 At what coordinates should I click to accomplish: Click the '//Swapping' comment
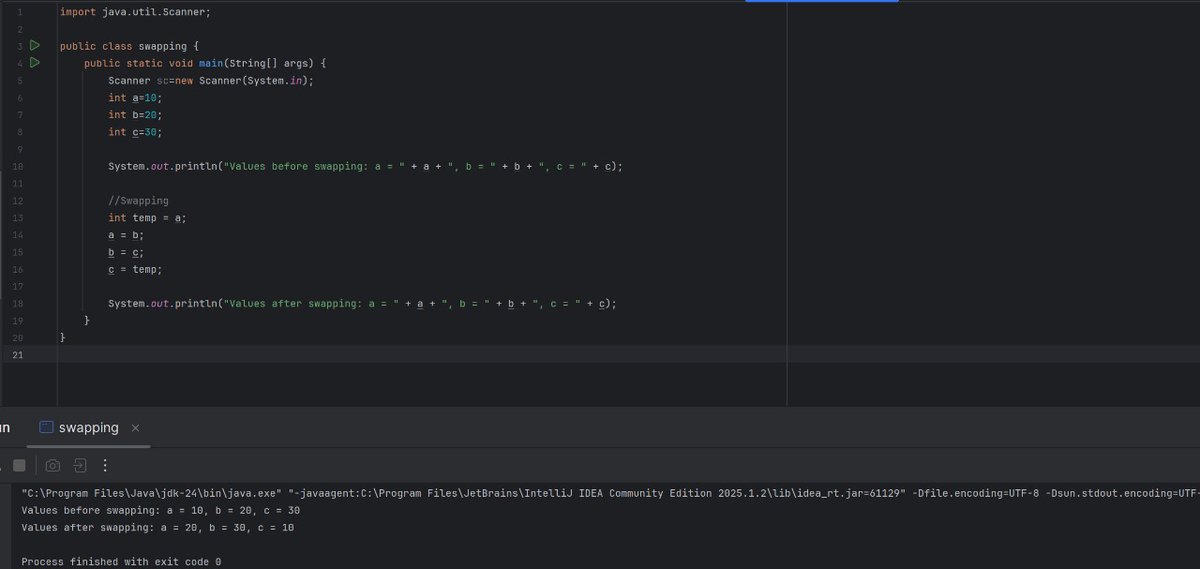coord(138,200)
